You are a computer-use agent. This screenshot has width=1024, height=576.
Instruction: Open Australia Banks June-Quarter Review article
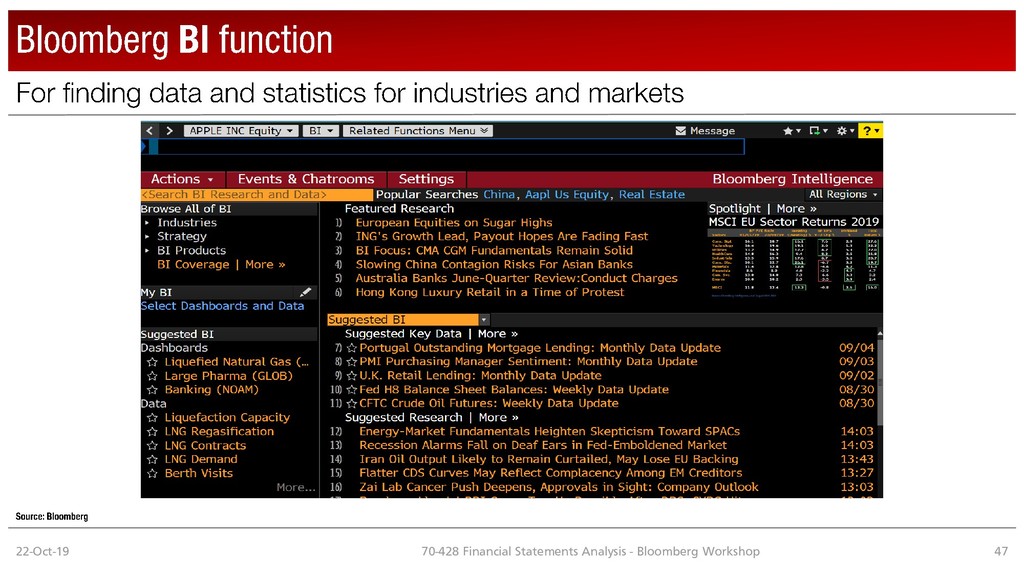click(x=517, y=278)
